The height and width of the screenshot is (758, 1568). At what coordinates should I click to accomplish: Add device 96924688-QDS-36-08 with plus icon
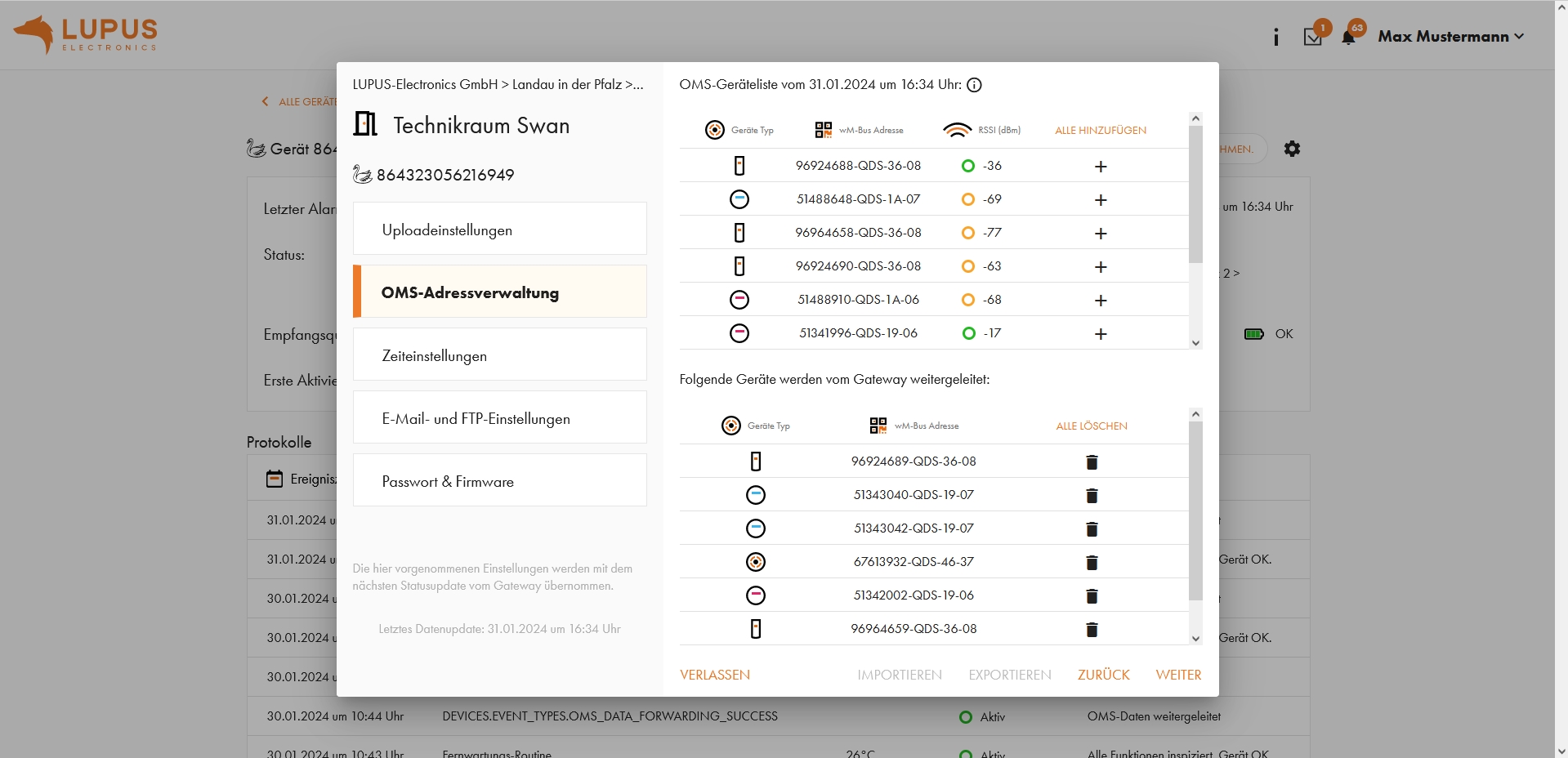click(1101, 167)
